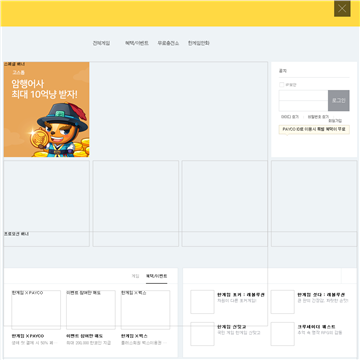The image size is (360, 360).
Task: Click the PAYCO ID benefit tooltip
Action: 314,129
